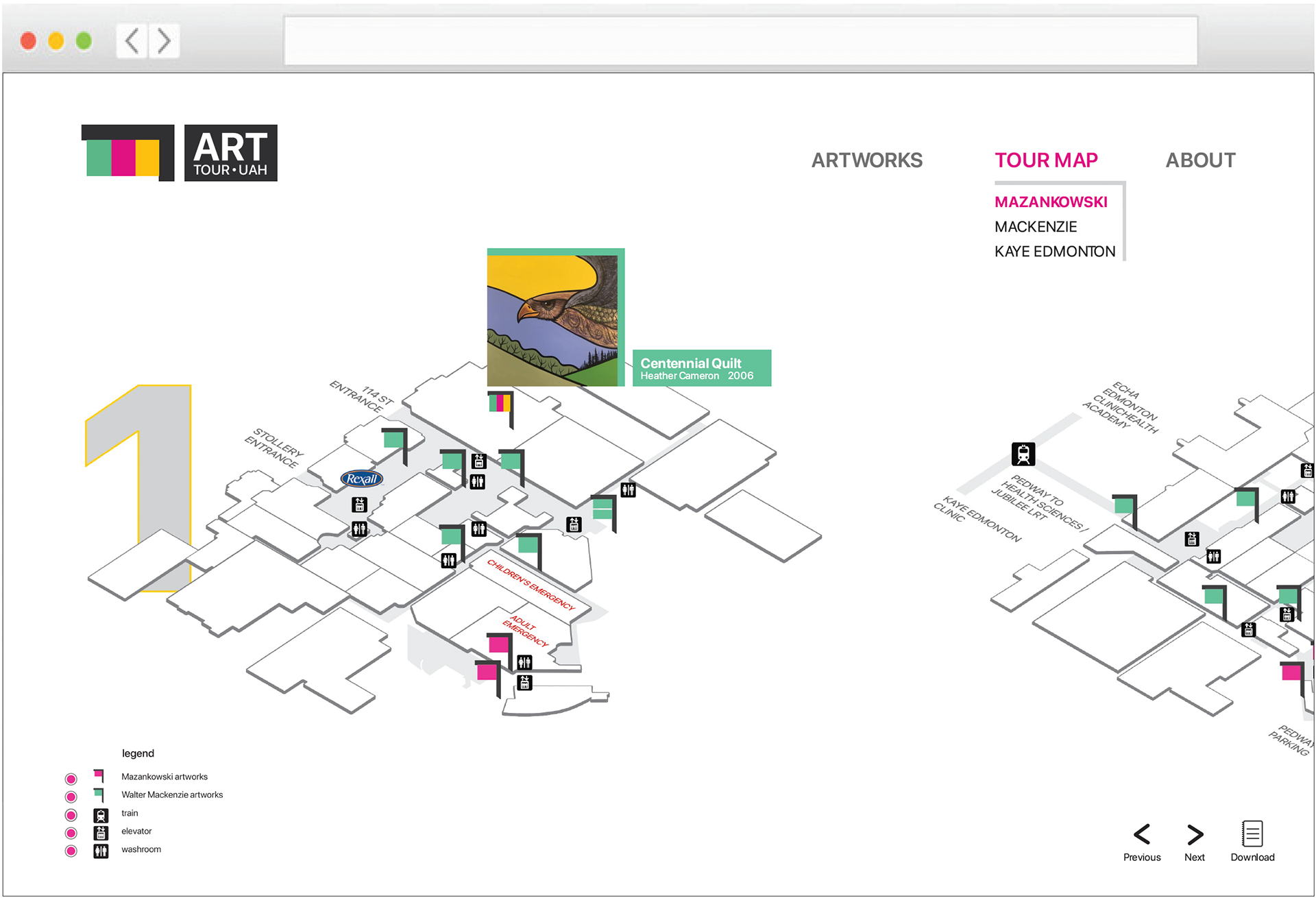Click 'ECHA Edmonton Clinic Health Academy' label
This screenshot has height=898, width=1316.
1121,407
